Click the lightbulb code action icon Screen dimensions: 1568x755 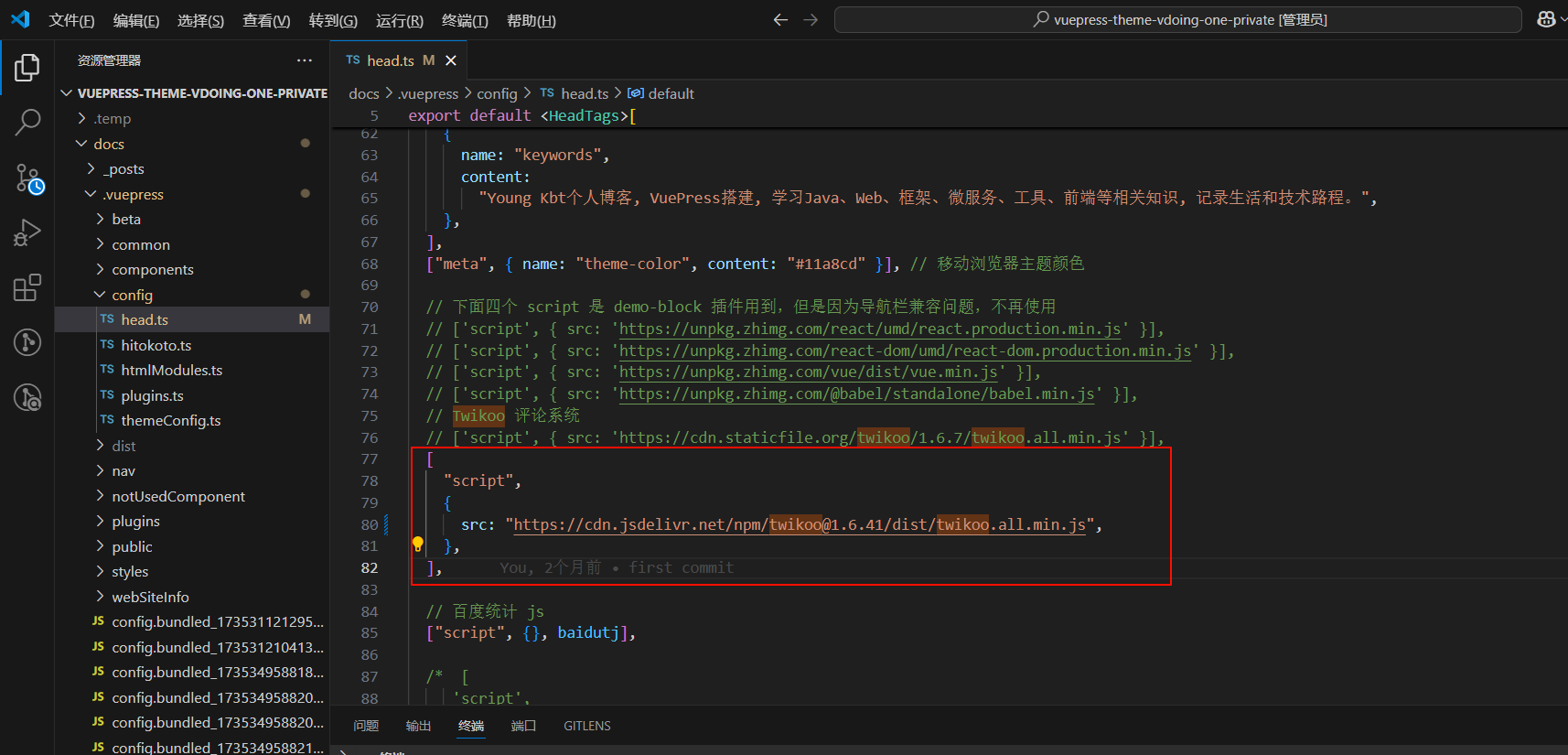pyautogui.click(x=418, y=545)
